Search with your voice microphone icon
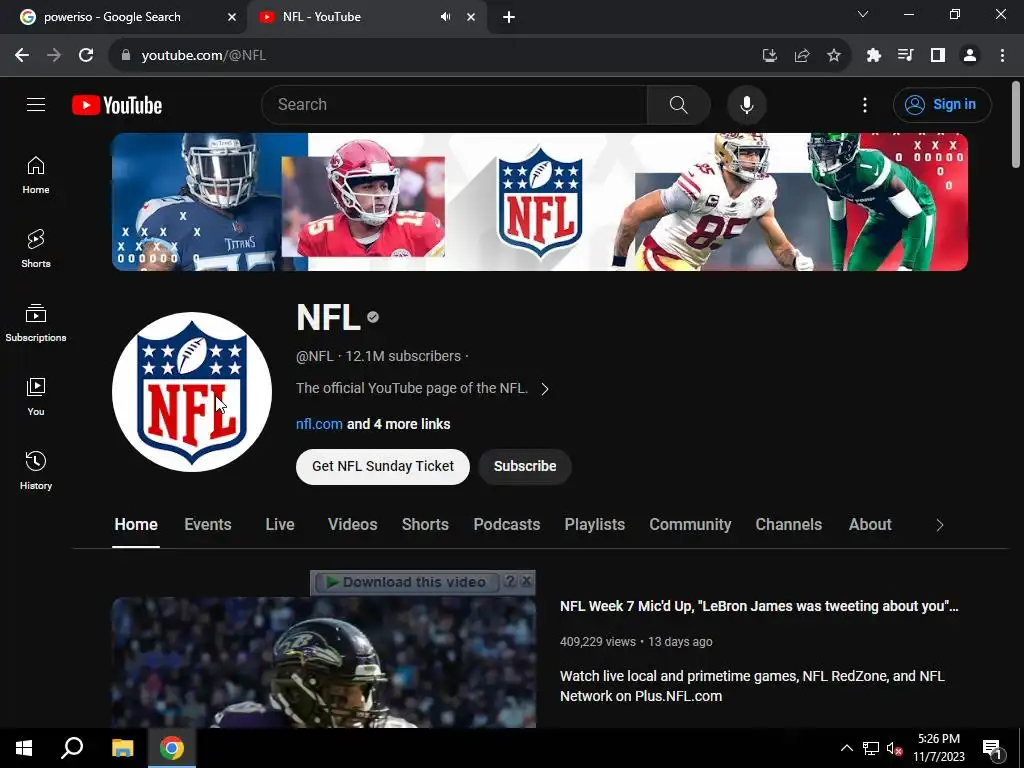Image resolution: width=1024 pixels, height=768 pixels. (746, 104)
